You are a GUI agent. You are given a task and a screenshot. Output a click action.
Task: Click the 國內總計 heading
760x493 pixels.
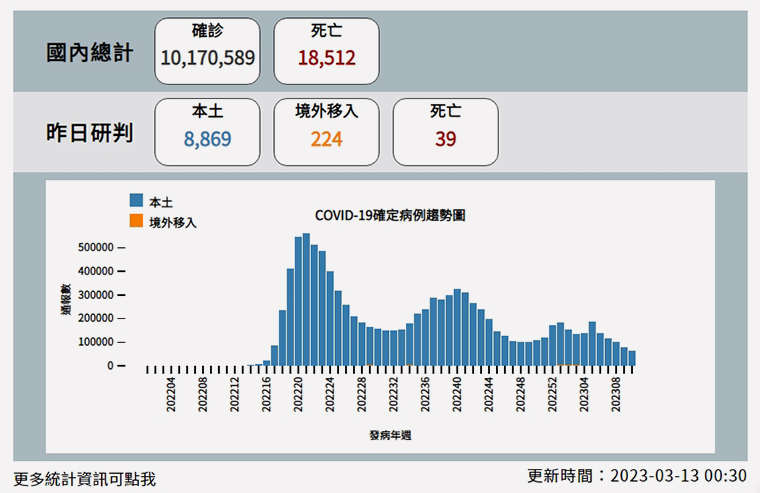pos(89,52)
